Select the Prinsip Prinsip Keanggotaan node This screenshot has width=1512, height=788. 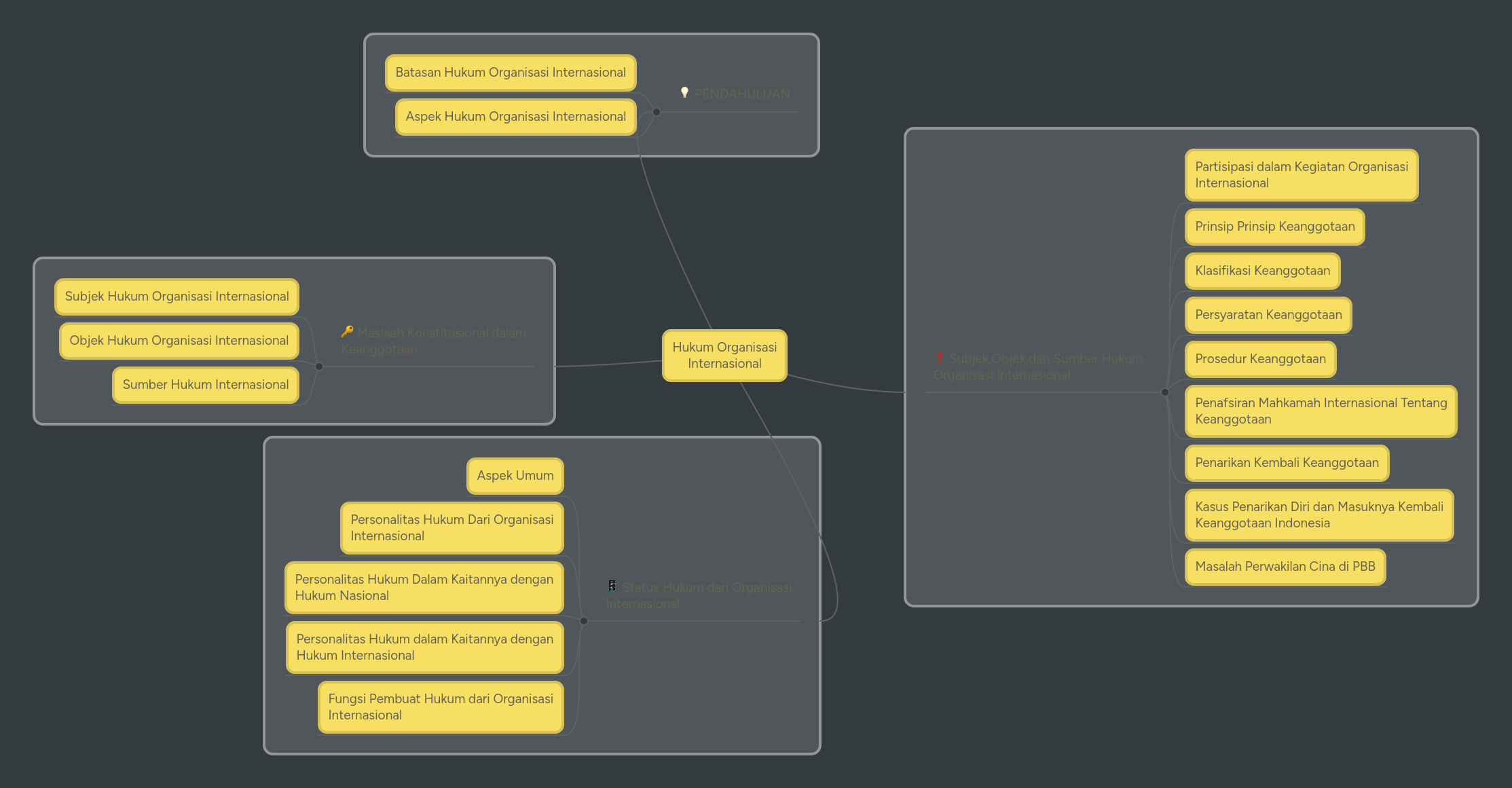(1274, 227)
